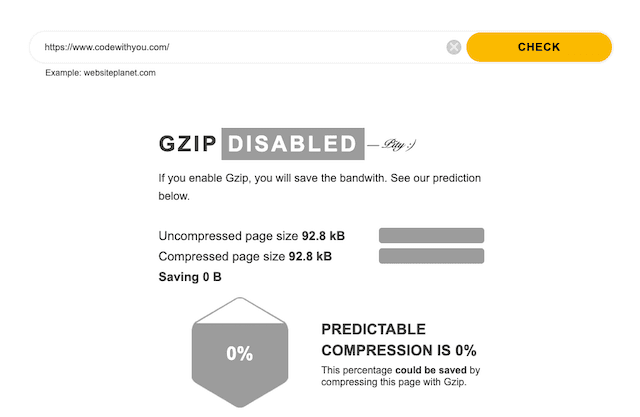Image resolution: width=640 pixels, height=417 pixels.
Task: Click the 0% hexagon badge
Action: click(x=240, y=353)
